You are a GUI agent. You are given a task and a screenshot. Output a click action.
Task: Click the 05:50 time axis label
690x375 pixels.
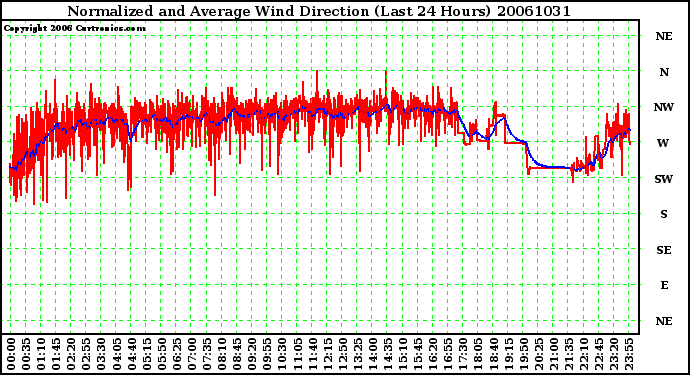[162, 354]
